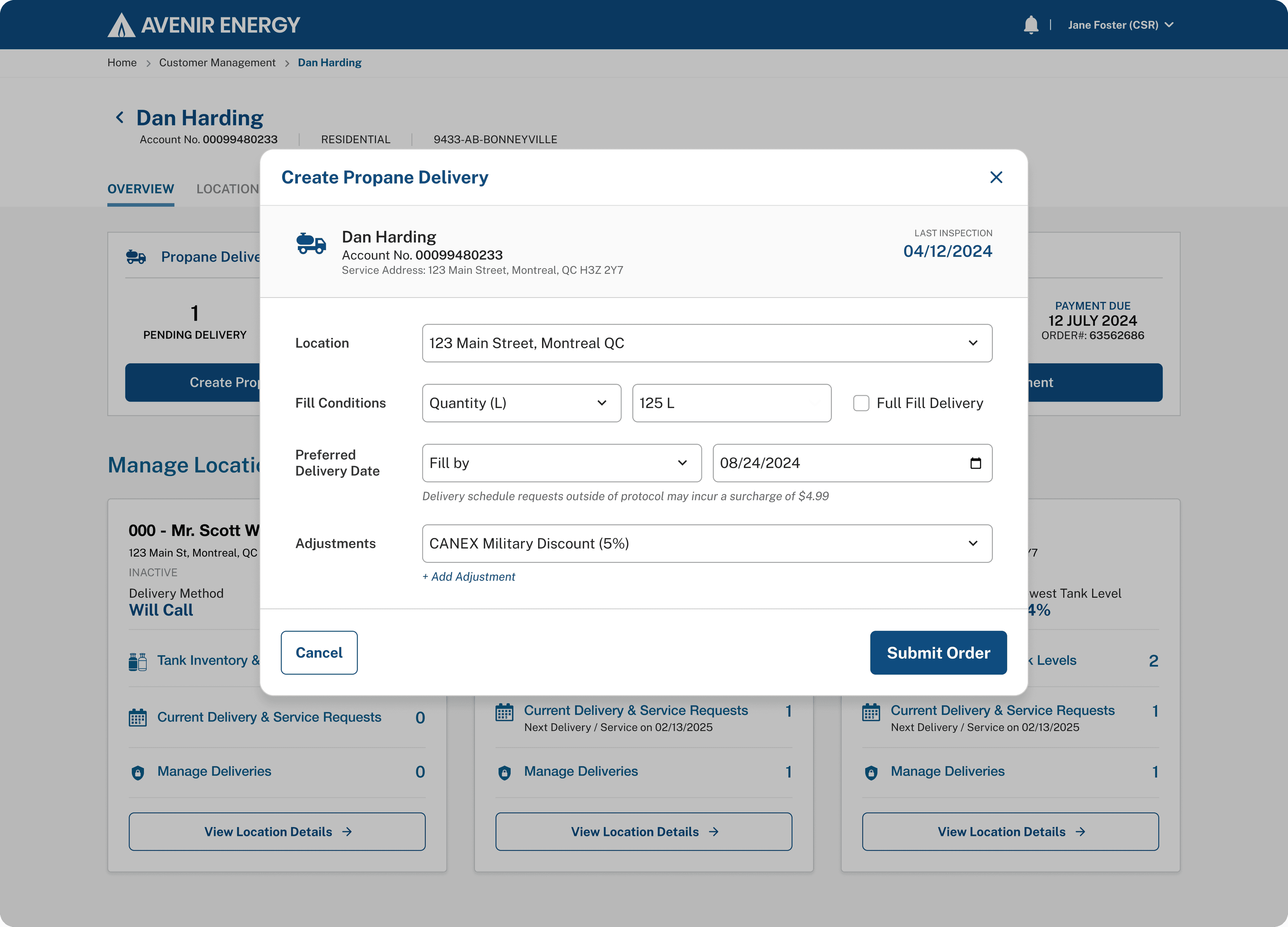Click the 125 L quantity field
Image resolution: width=1288 pixels, height=927 pixels.
click(732, 403)
